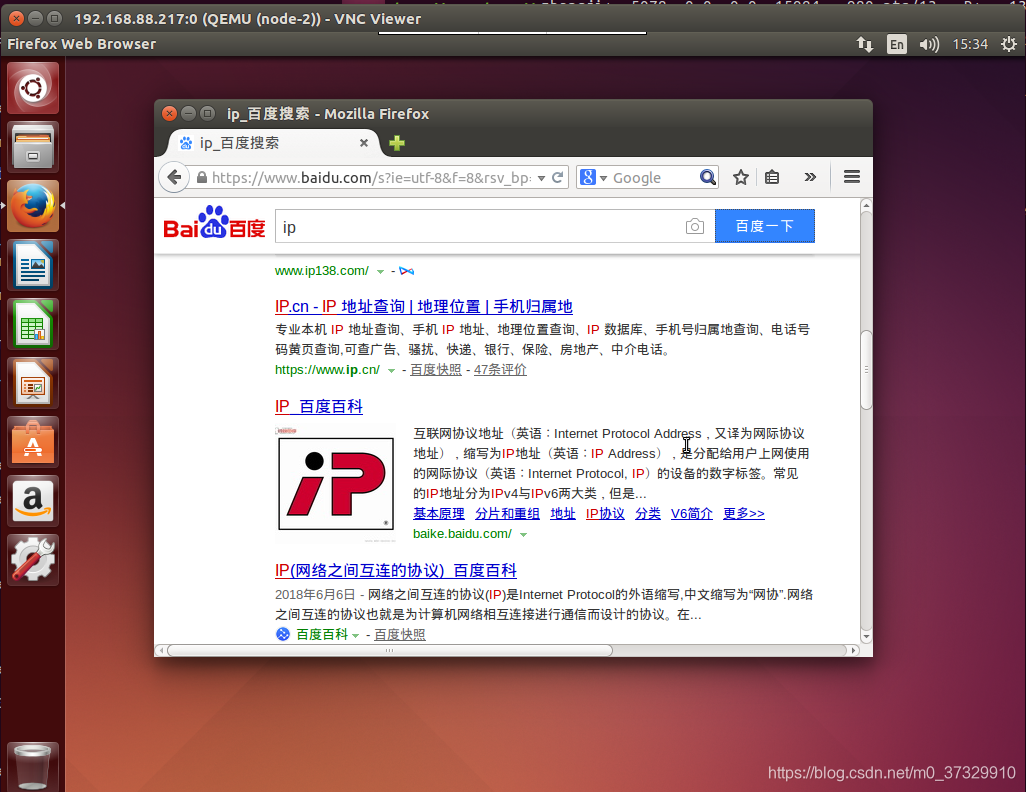Click the vertical scrollbar thumb
This screenshot has width=1026, height=792.
(x=866, y=370)
